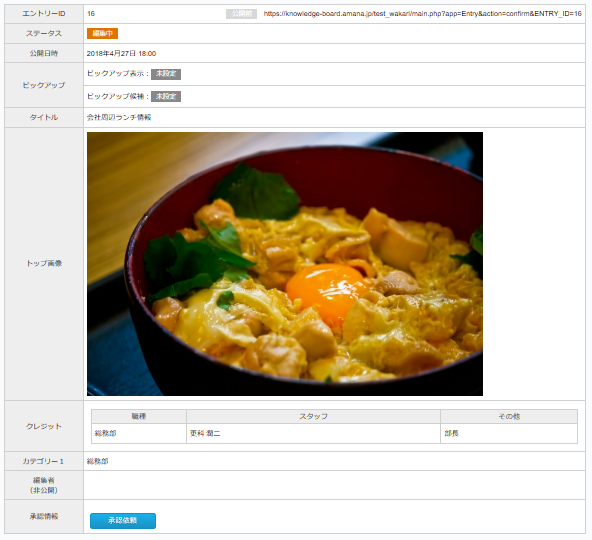Click the 職種 credit column header
This screenshot has height=540, width=592.
coord(139,416)
